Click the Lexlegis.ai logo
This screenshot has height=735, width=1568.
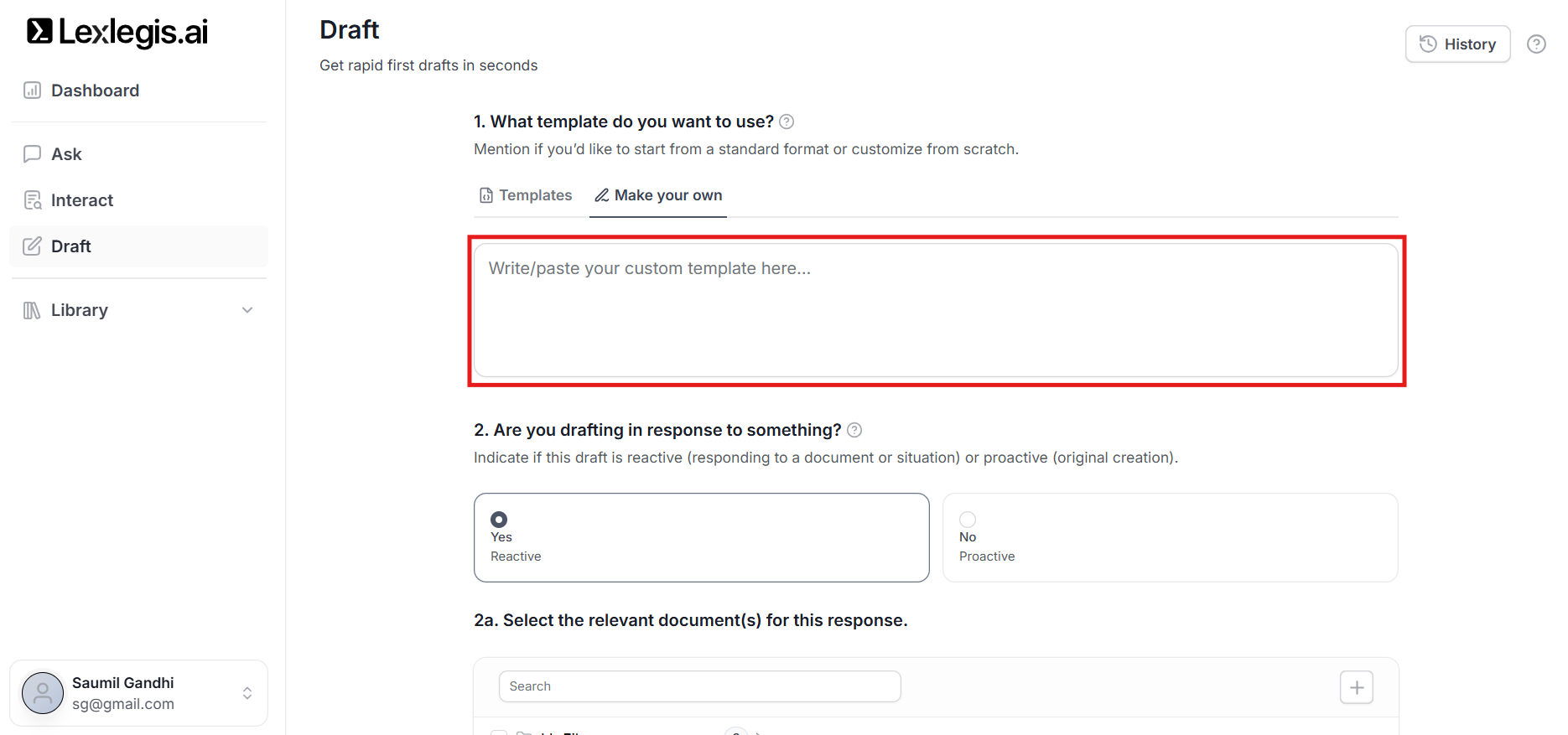click(x=117, y=32)
